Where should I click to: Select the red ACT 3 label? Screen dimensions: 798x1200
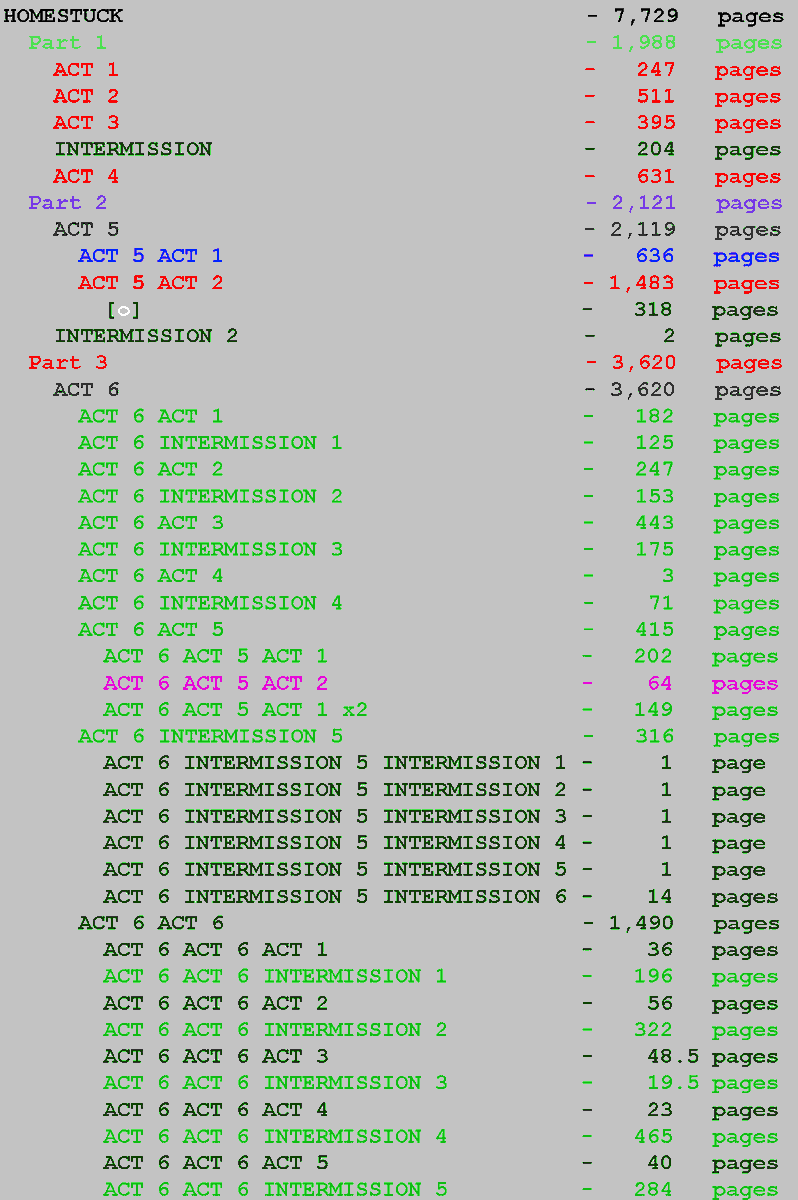85,123
